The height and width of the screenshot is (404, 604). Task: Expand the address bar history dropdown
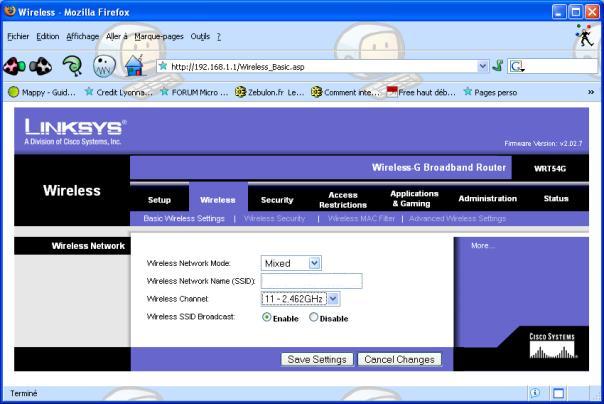(x=482, y=66)
